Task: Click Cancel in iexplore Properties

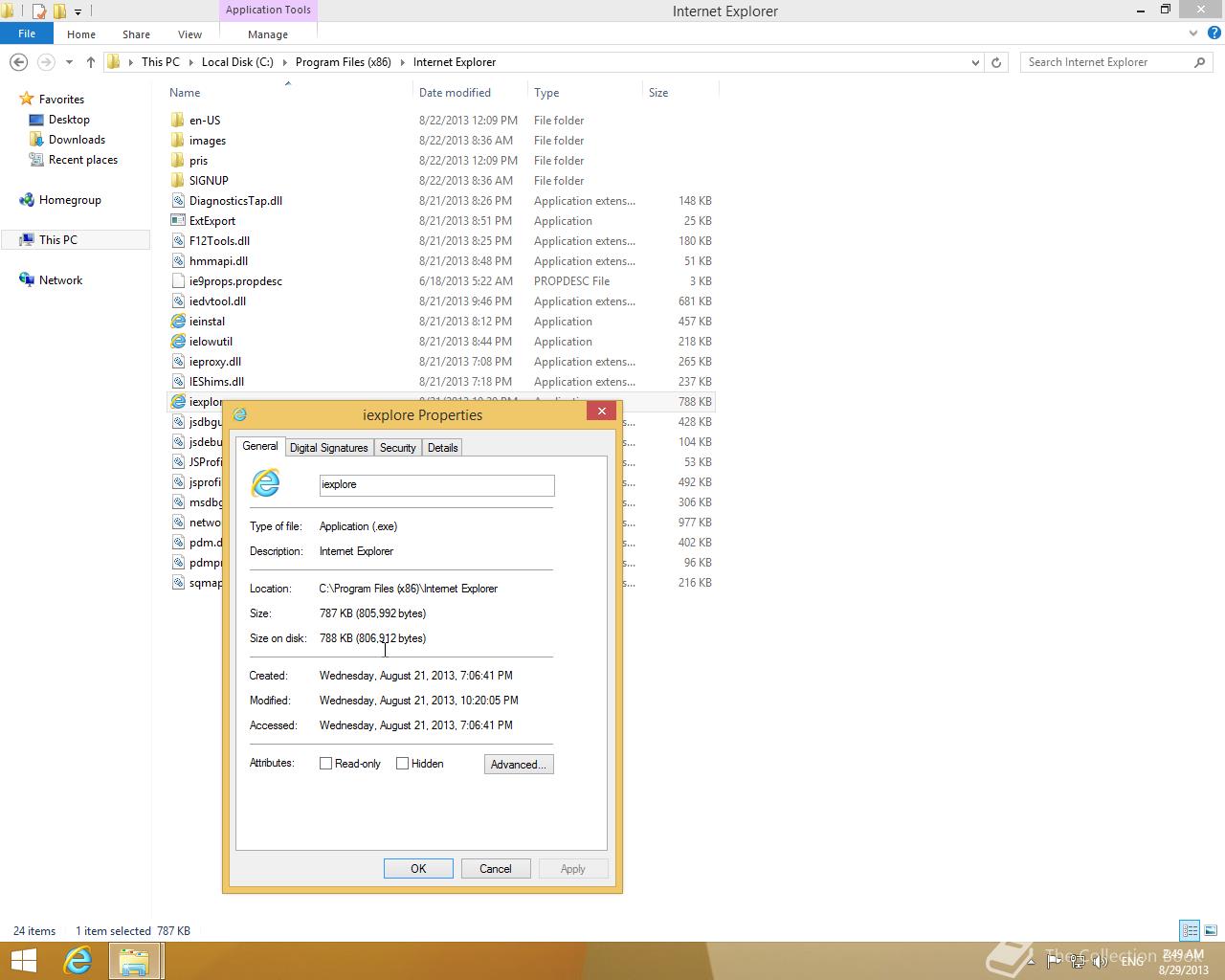Action: [x=495, y=868]
